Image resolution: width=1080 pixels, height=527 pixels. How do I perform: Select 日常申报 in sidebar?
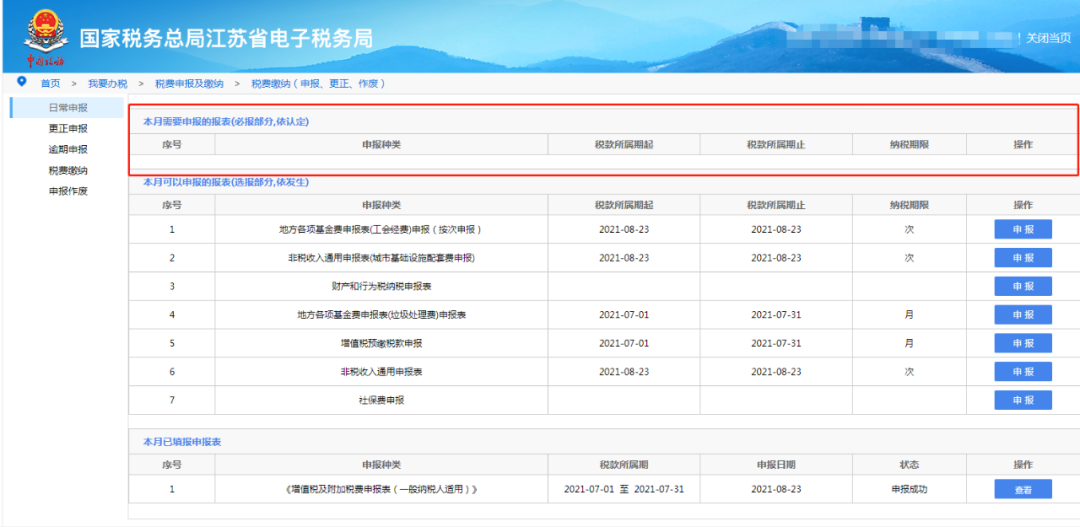tap(68, 107)
